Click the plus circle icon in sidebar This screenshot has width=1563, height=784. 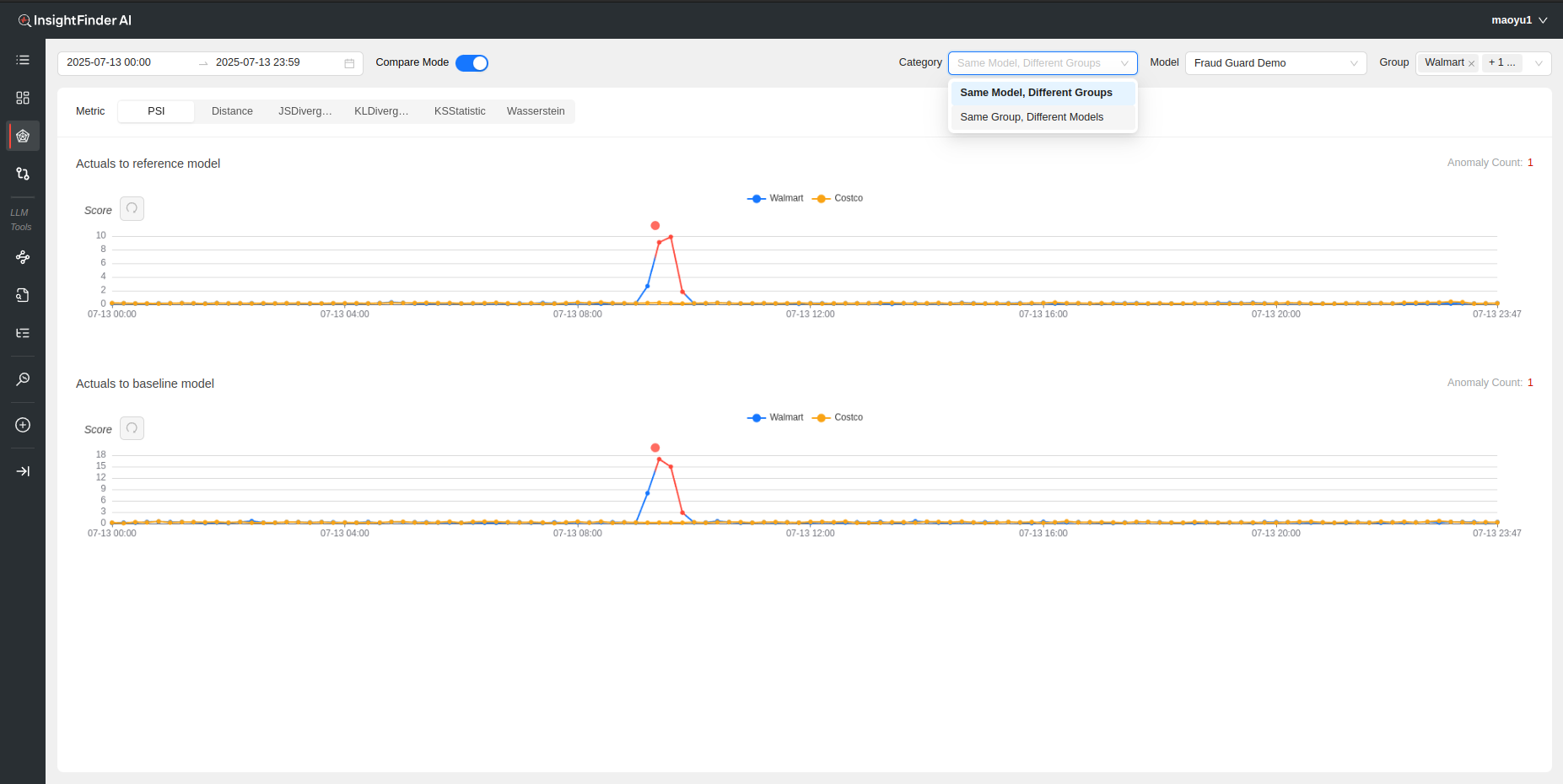point(23,425)
